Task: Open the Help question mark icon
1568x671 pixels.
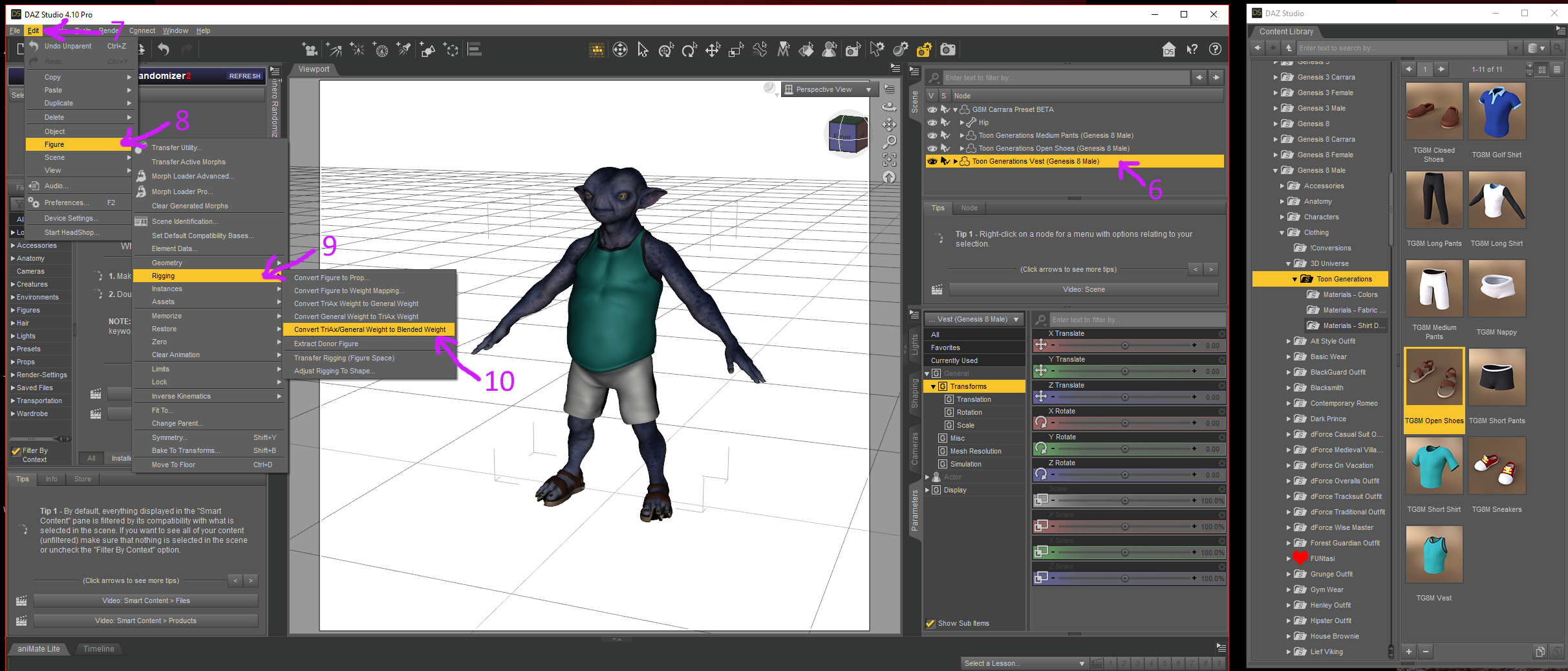Action: [1216, 50]
